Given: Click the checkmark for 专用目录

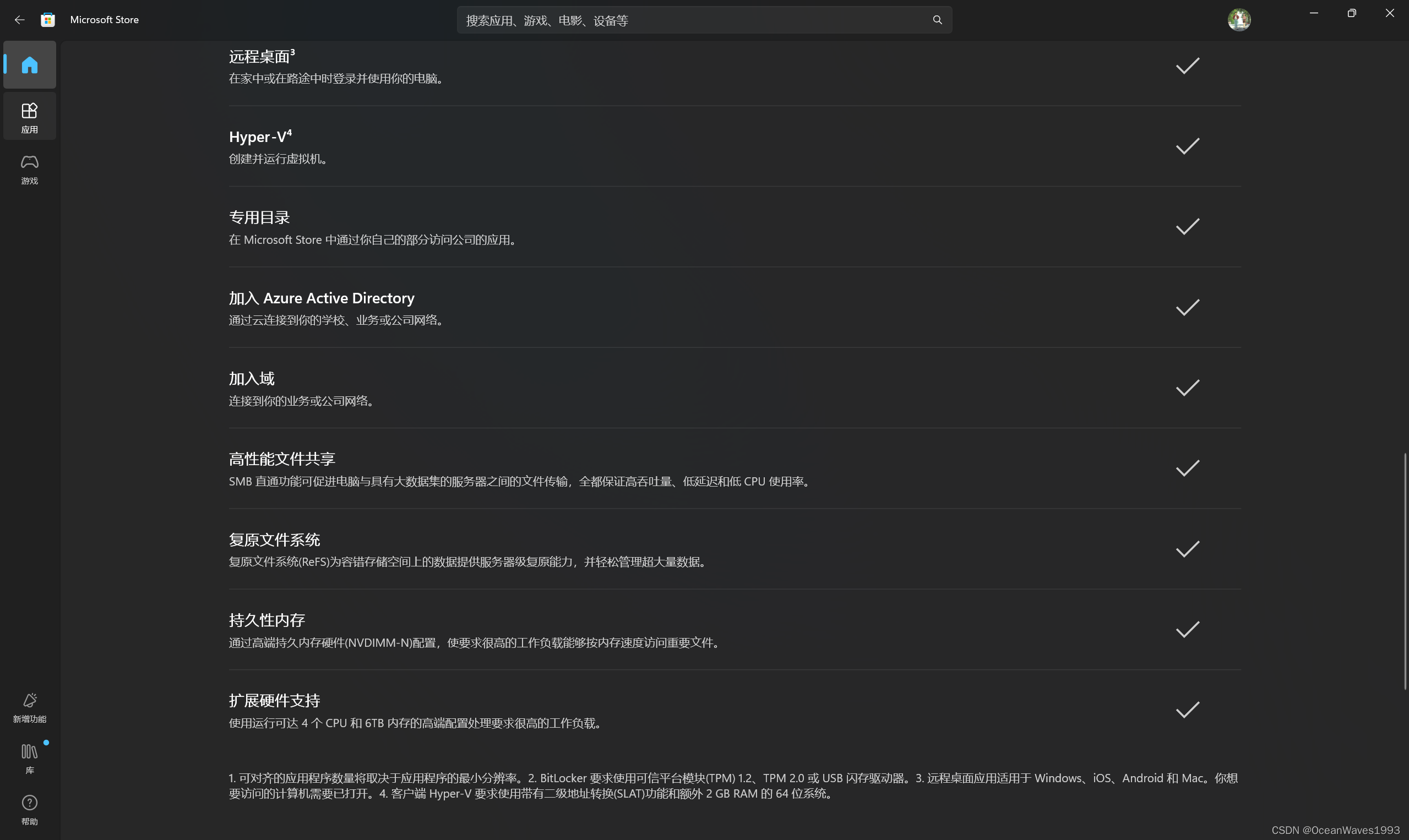Looking at the screenshot, I should pyautogui.click(x=1188, y=227).
